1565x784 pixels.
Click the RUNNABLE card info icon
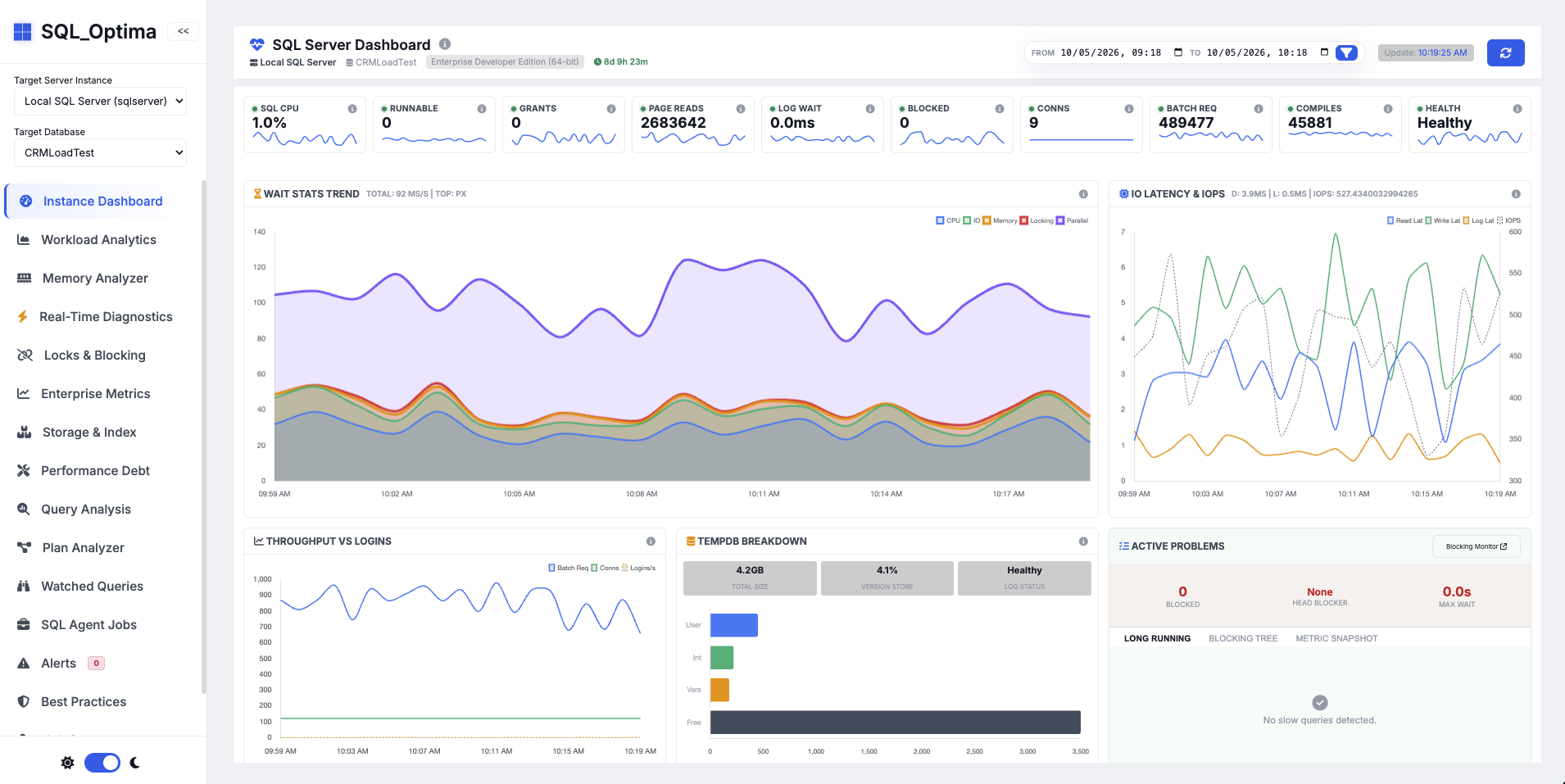(482, 109)
